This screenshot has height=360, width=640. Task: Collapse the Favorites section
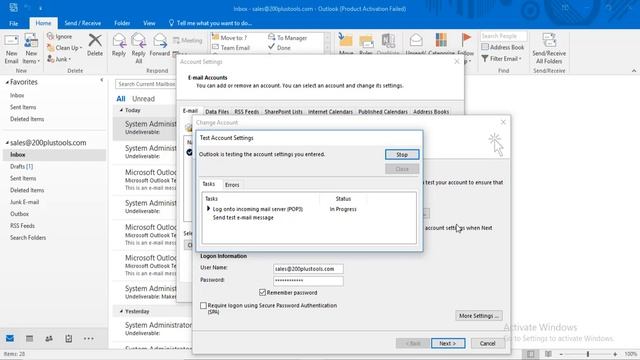click(7, 82)
